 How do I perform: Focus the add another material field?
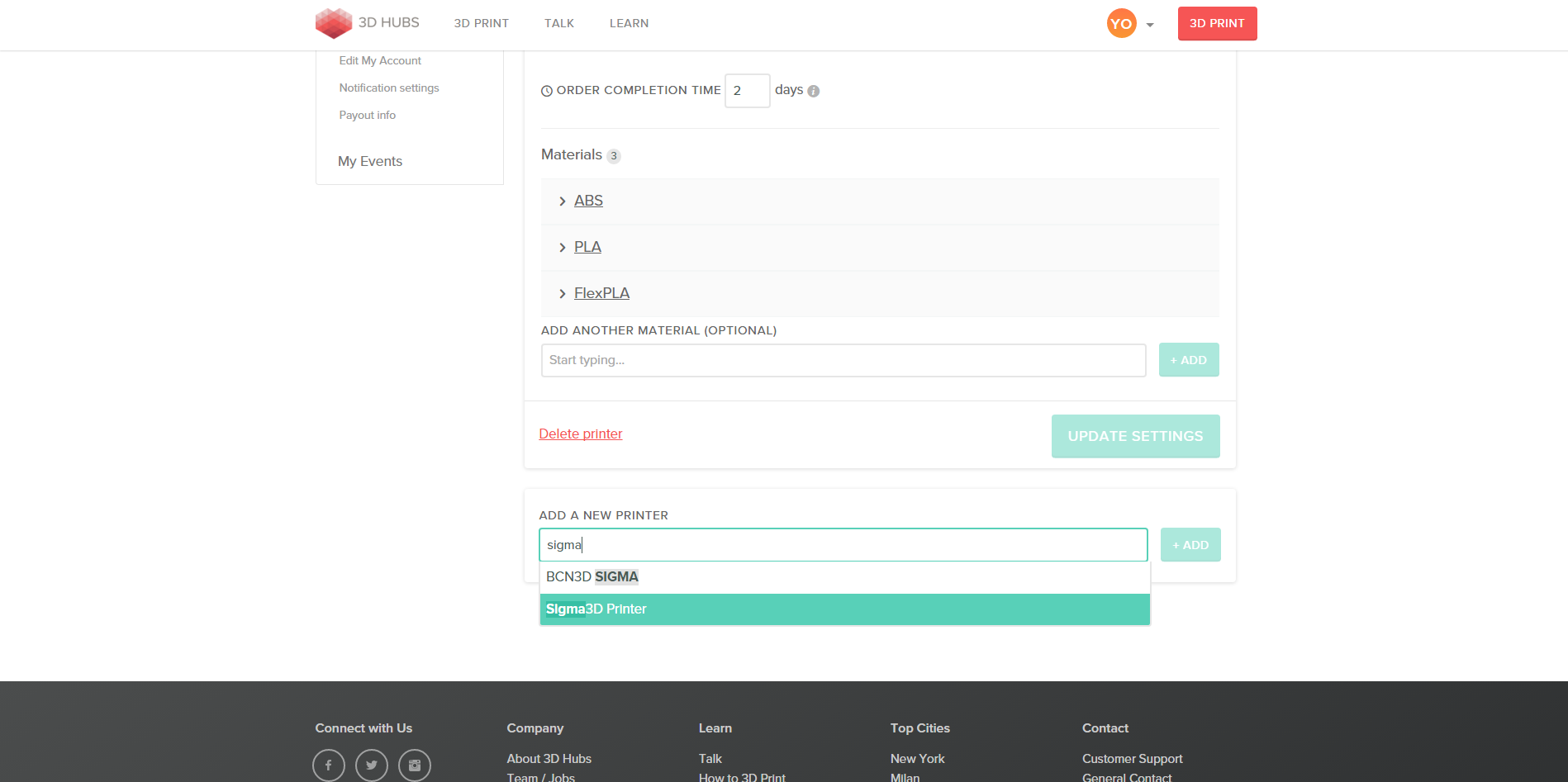(x=843, y=360)
